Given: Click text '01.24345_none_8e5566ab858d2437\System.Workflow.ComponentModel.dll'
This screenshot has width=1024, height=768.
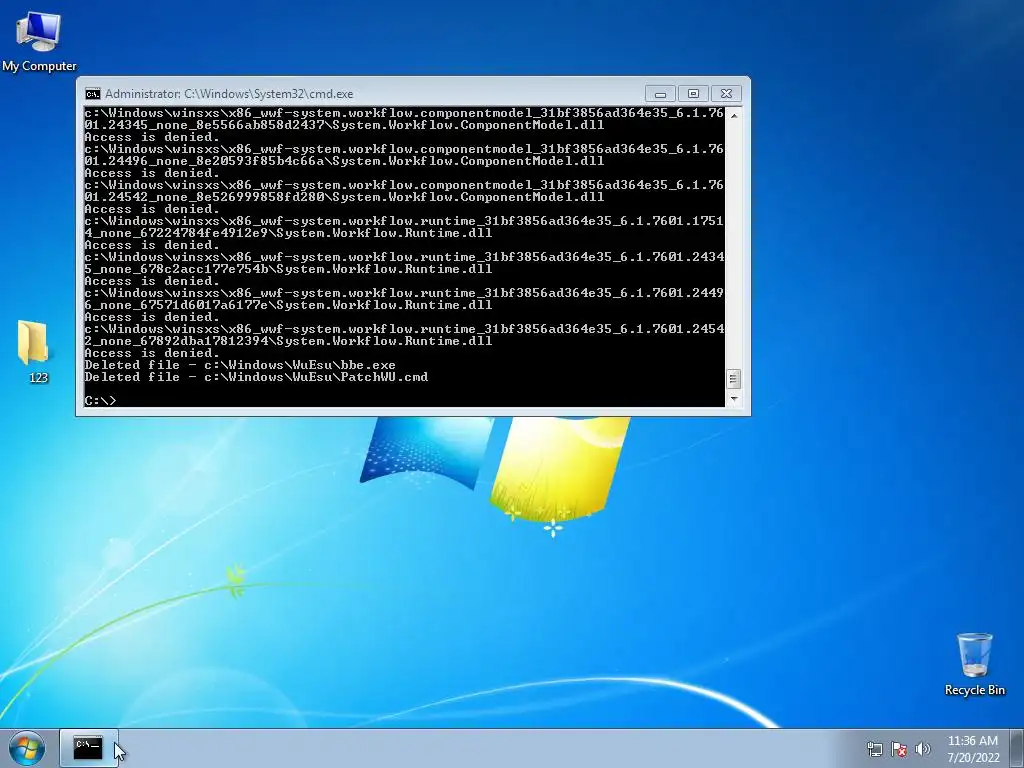Looking at the screenshot, I should click(x=344, y=125).
